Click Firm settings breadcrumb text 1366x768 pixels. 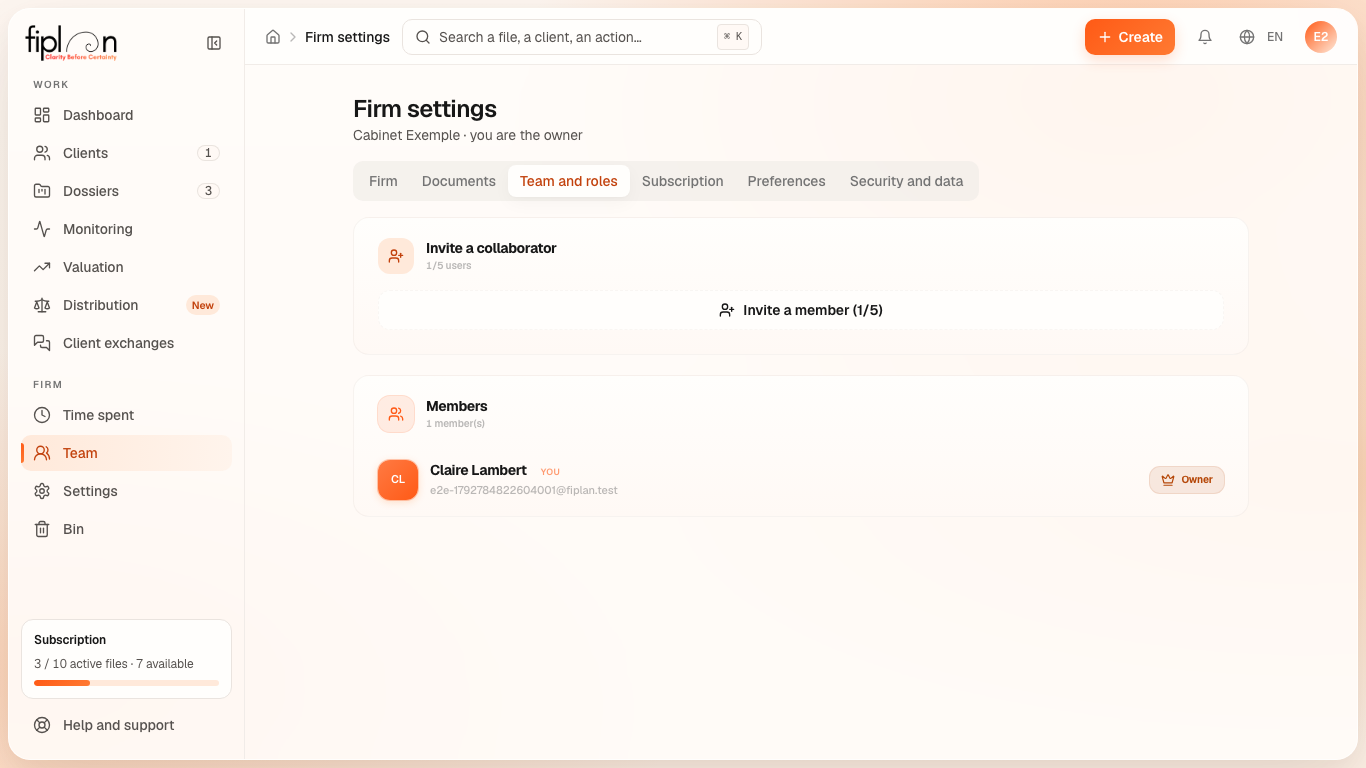pos(347,37)
